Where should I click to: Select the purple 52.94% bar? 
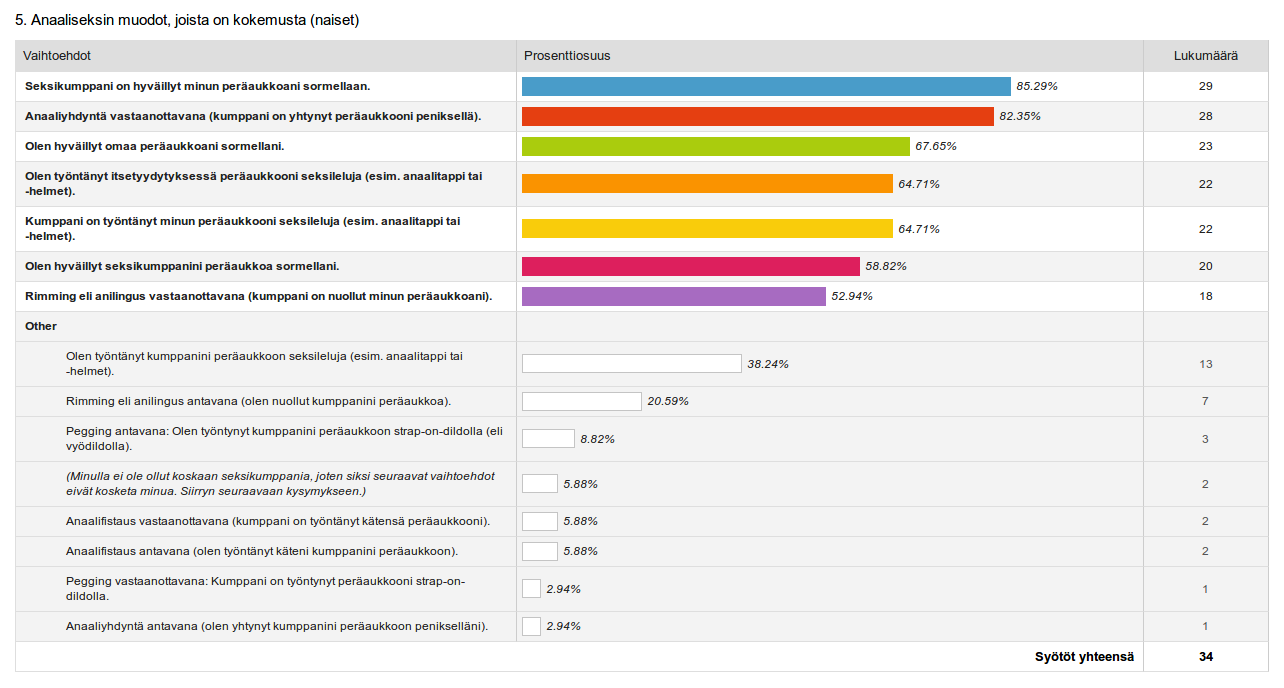(674, 296)
